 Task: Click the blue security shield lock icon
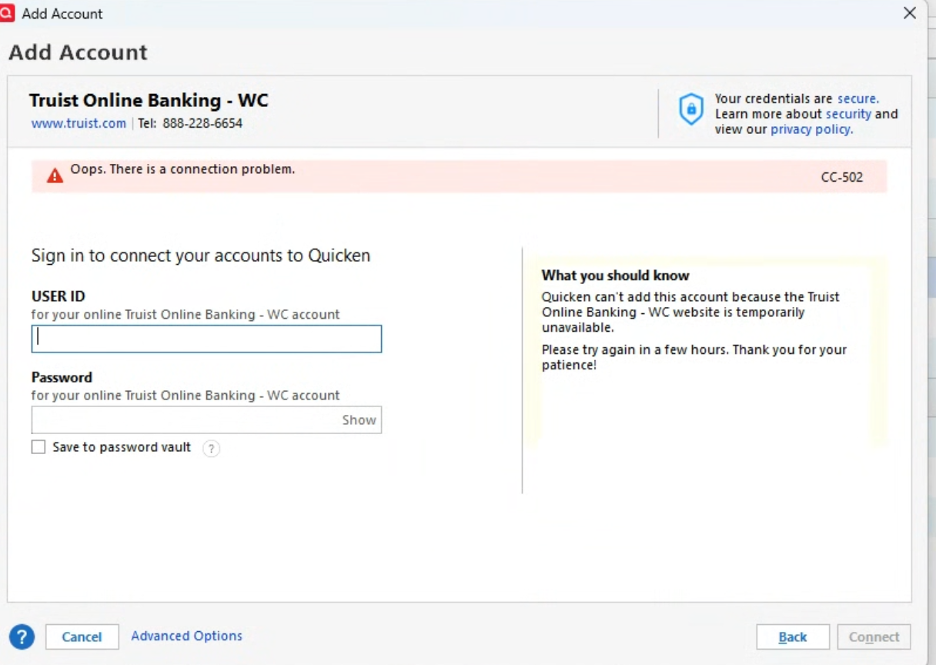pos(691,109)
